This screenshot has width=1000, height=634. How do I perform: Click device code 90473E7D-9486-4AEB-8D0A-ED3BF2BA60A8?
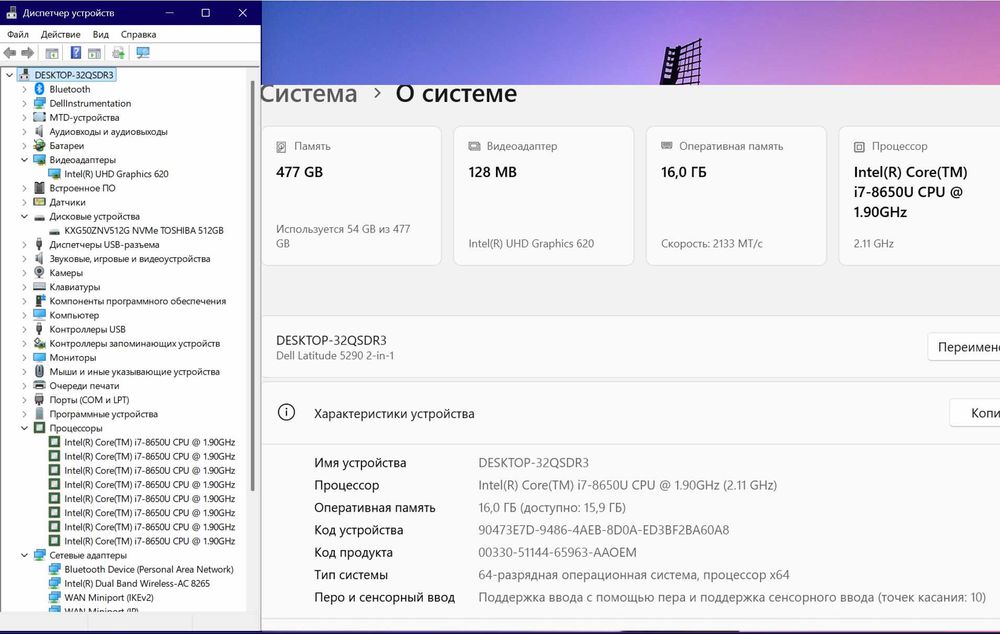pos(603,530)
